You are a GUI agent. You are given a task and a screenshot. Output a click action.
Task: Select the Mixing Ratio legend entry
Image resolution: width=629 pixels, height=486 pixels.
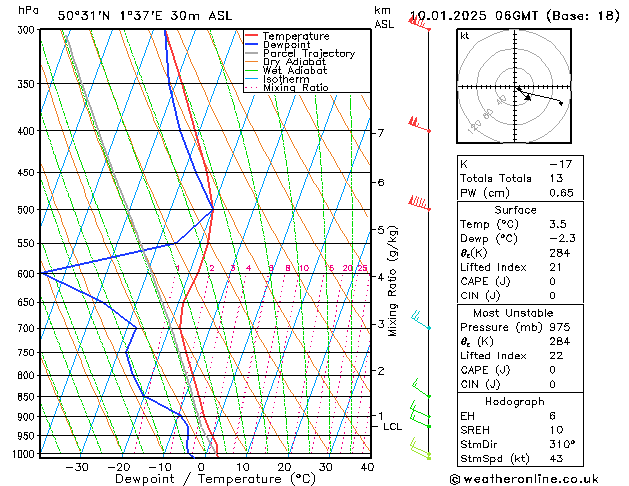(x=287, y=87)
